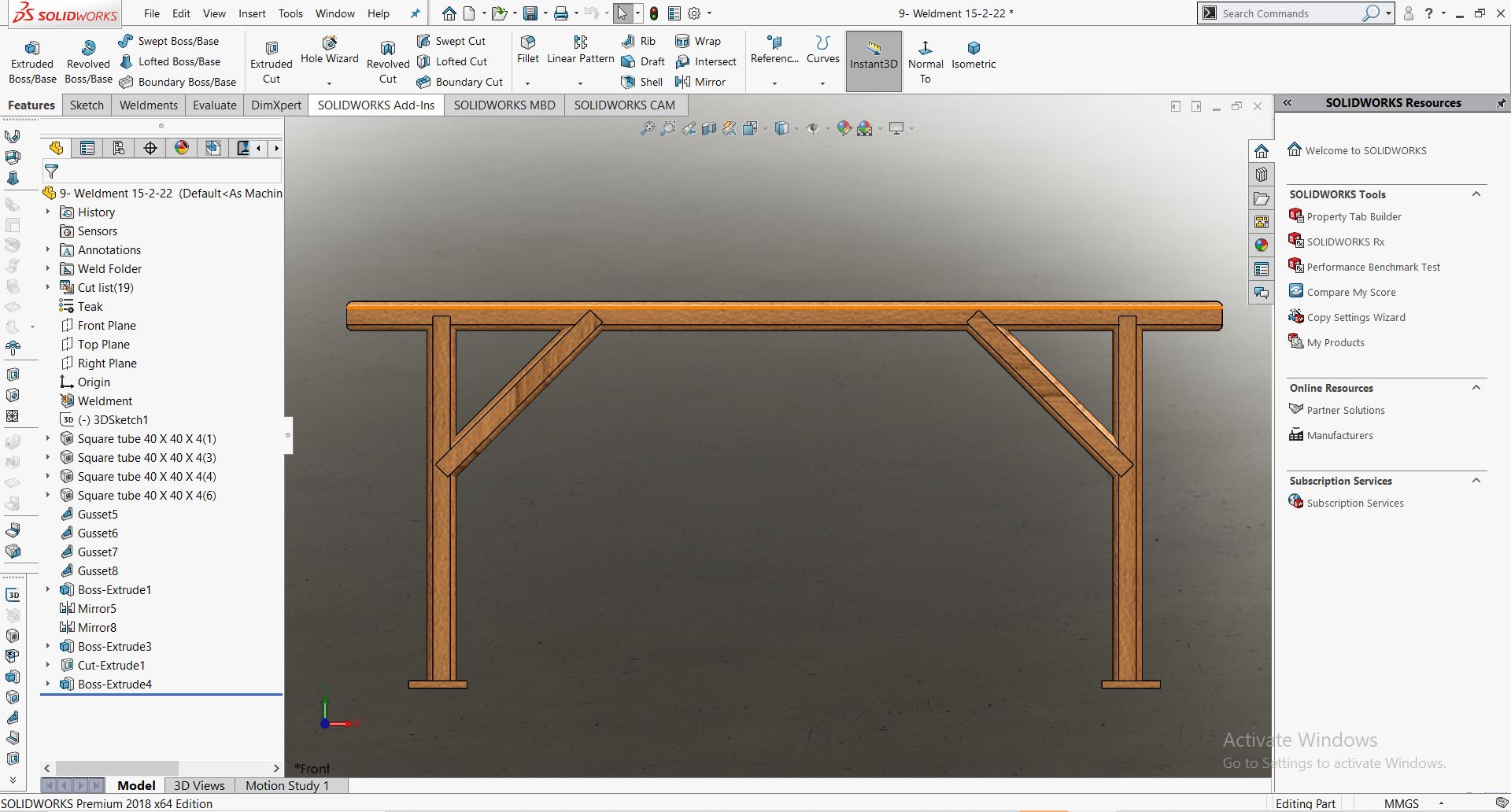Expand the Annotations tree node

pos(47,249)
